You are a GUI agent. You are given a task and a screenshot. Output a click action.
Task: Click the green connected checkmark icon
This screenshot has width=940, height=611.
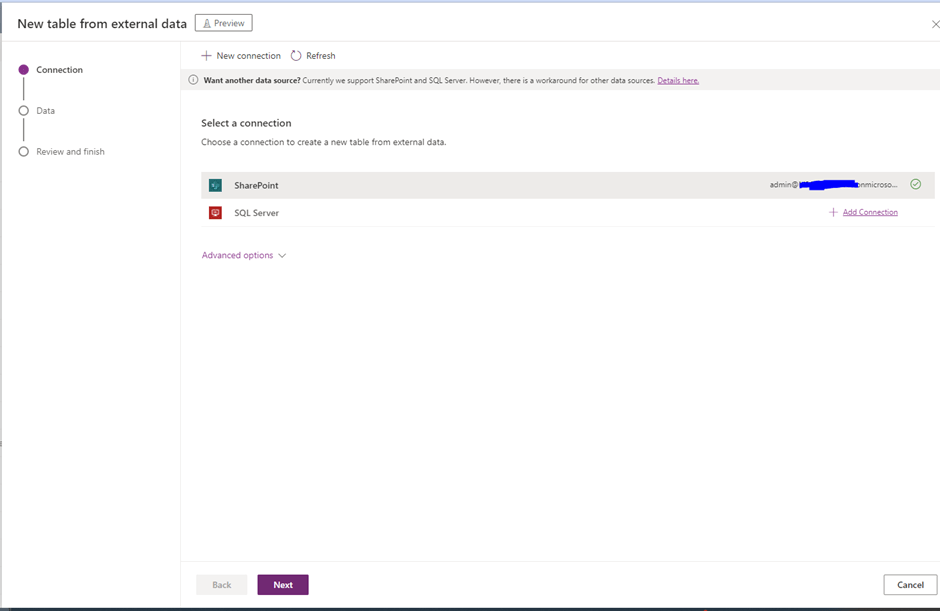[915, 185]
